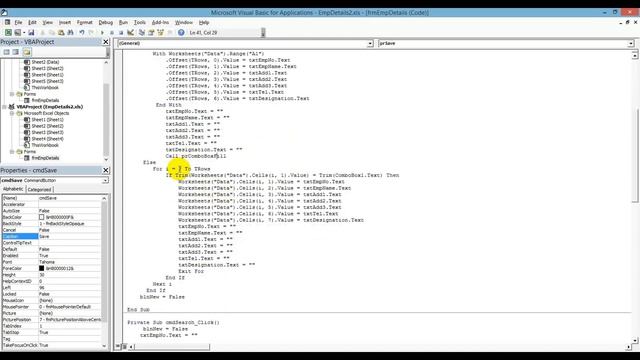Click the Enabled property value True
640x360 pixels.
pyautogui.click(x=44, y=256)
